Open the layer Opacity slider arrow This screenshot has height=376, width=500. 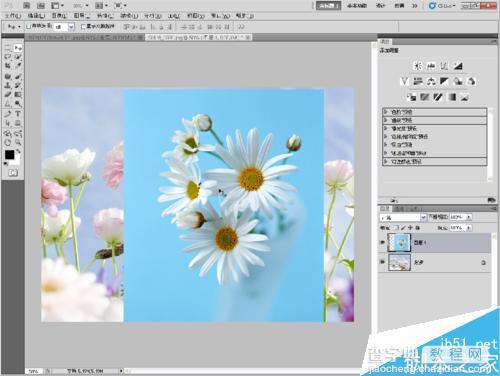469,217
